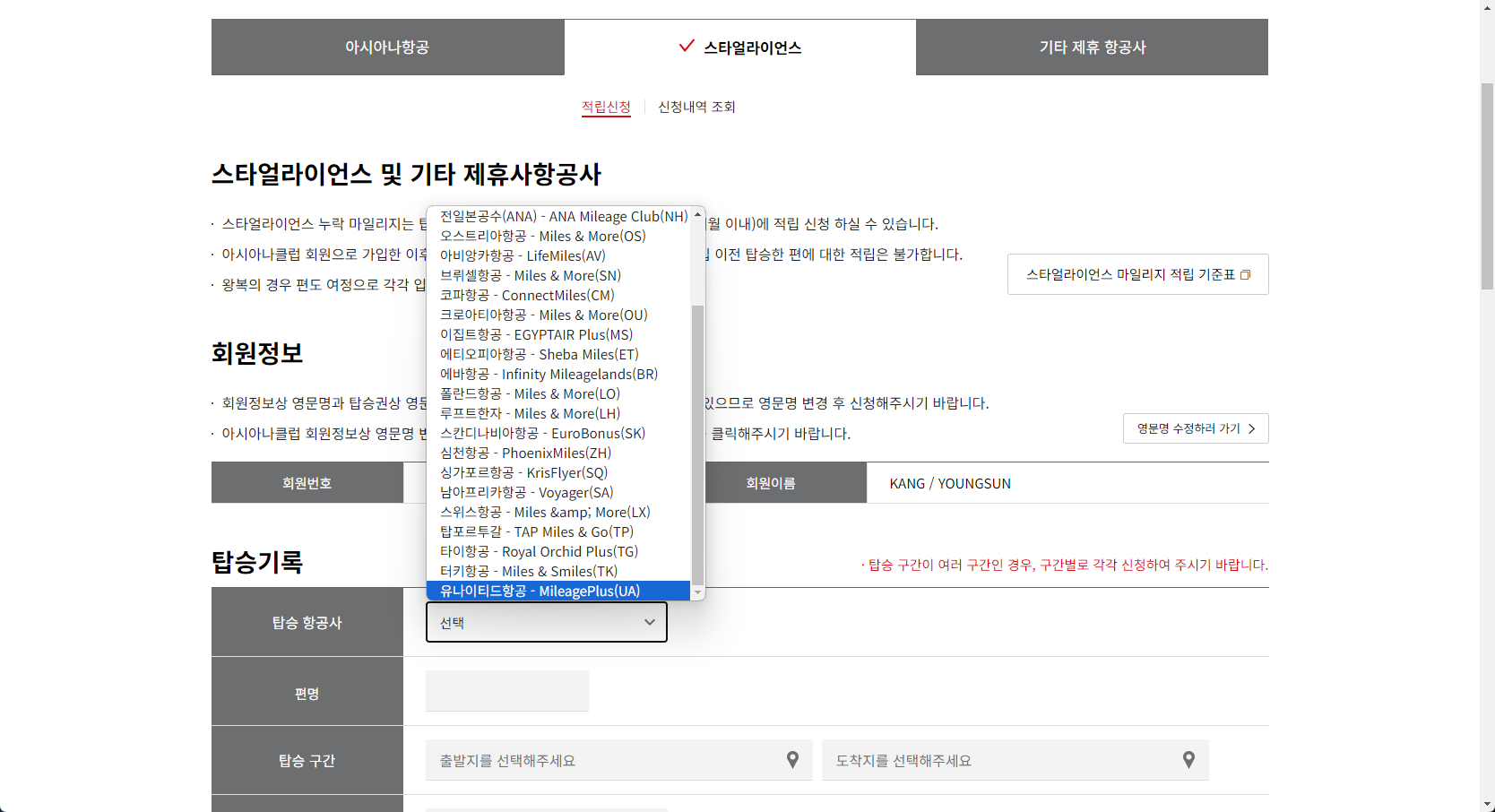
Task: Click 영문명 수정하러 가기 button
Action: [x=1196, y=428]
